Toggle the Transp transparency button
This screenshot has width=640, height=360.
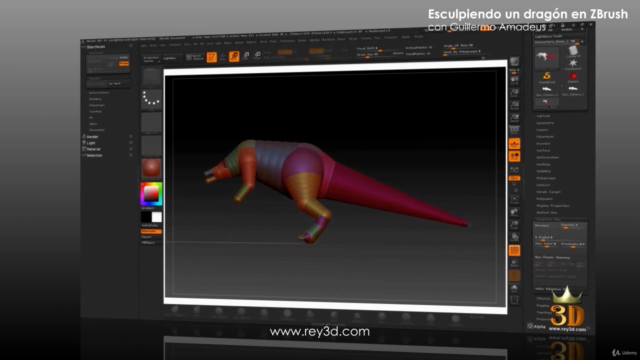(514, 263)
